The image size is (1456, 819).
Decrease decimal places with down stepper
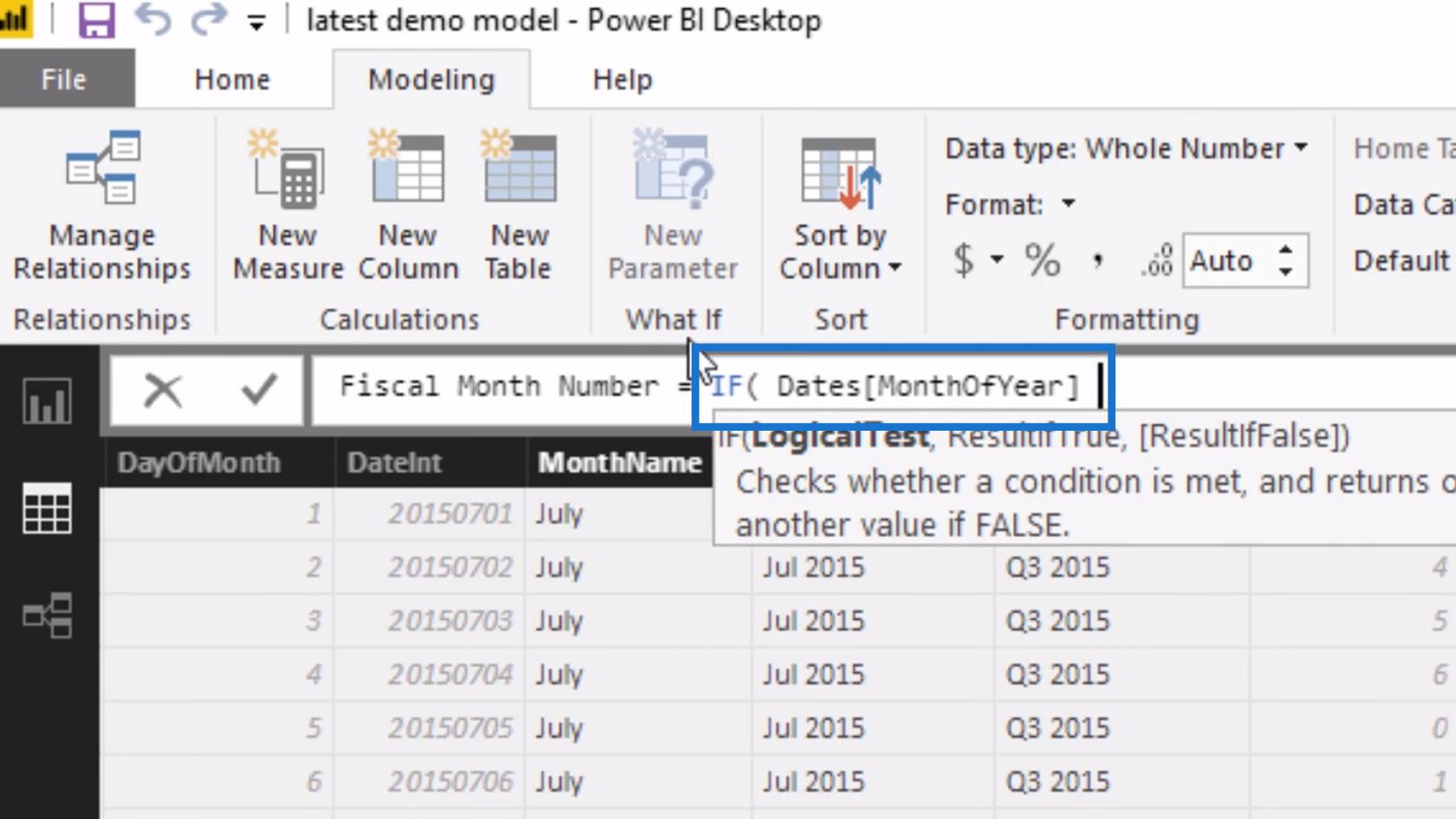pyautogui.click(x=1286, y=271)
